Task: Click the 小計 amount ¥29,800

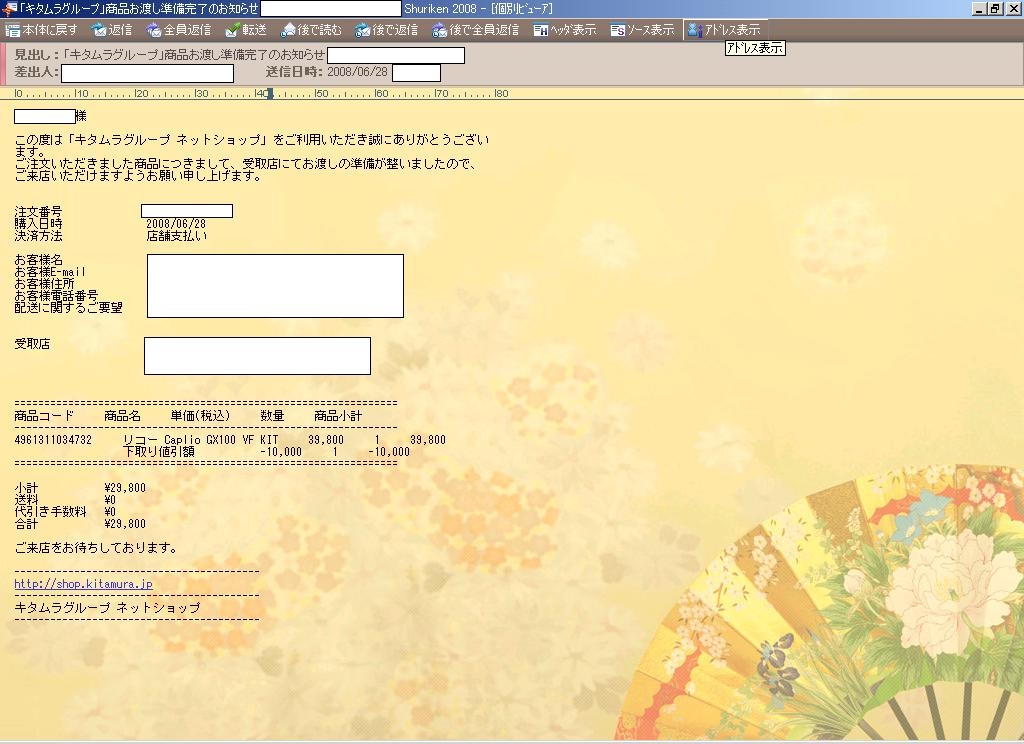Action: (x=125, y=488)
